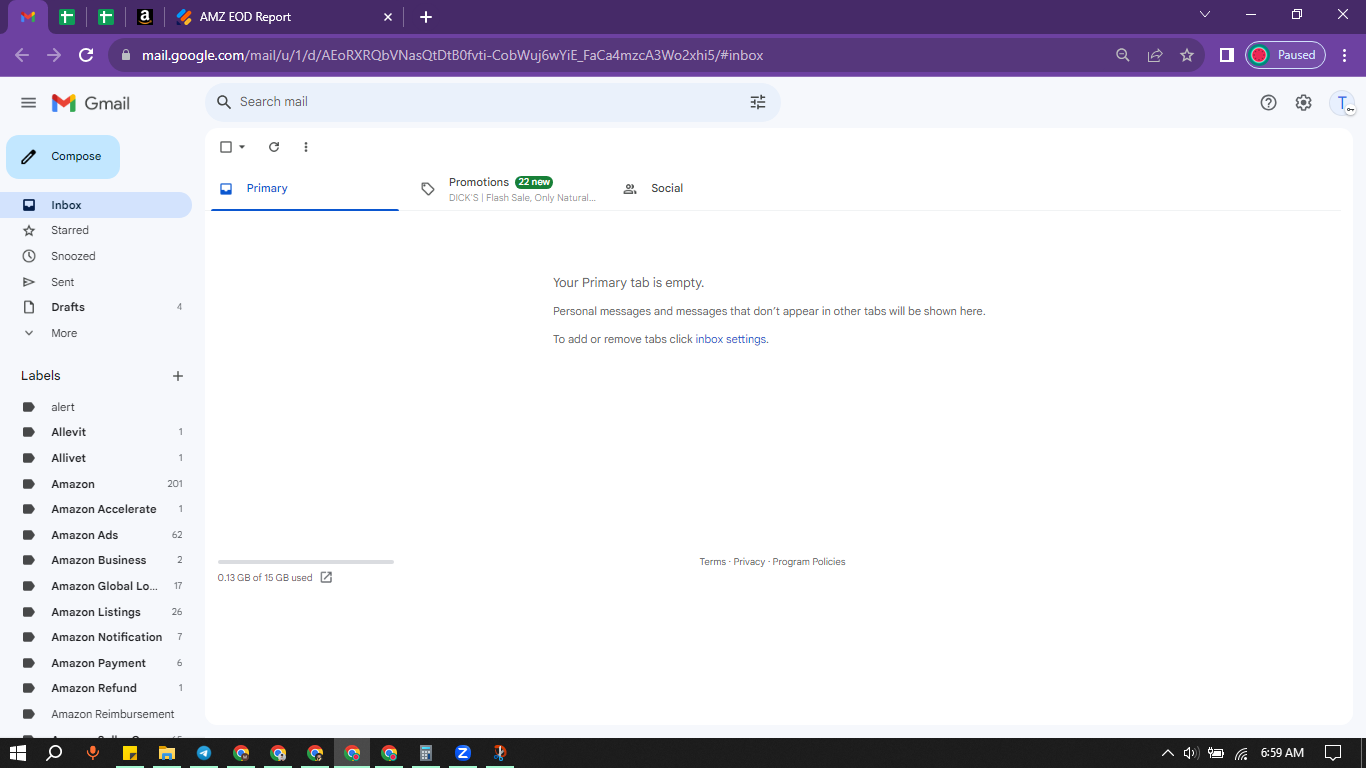Open Gmail Support help icon
Viewport: 1366px width, 768px height.
(1268, 102)
